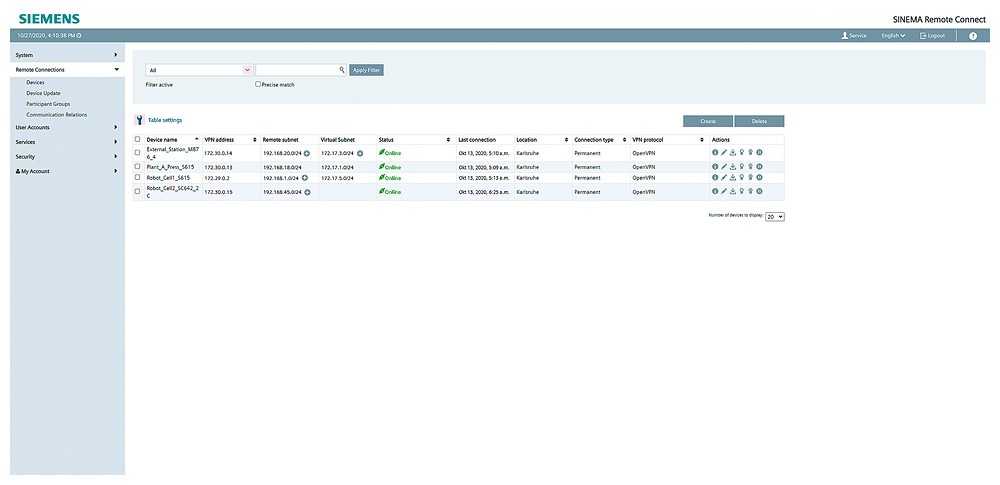Open number of devices to display dropdown
This screenshot has height=485, width=1000.
(x=775, y=215)
